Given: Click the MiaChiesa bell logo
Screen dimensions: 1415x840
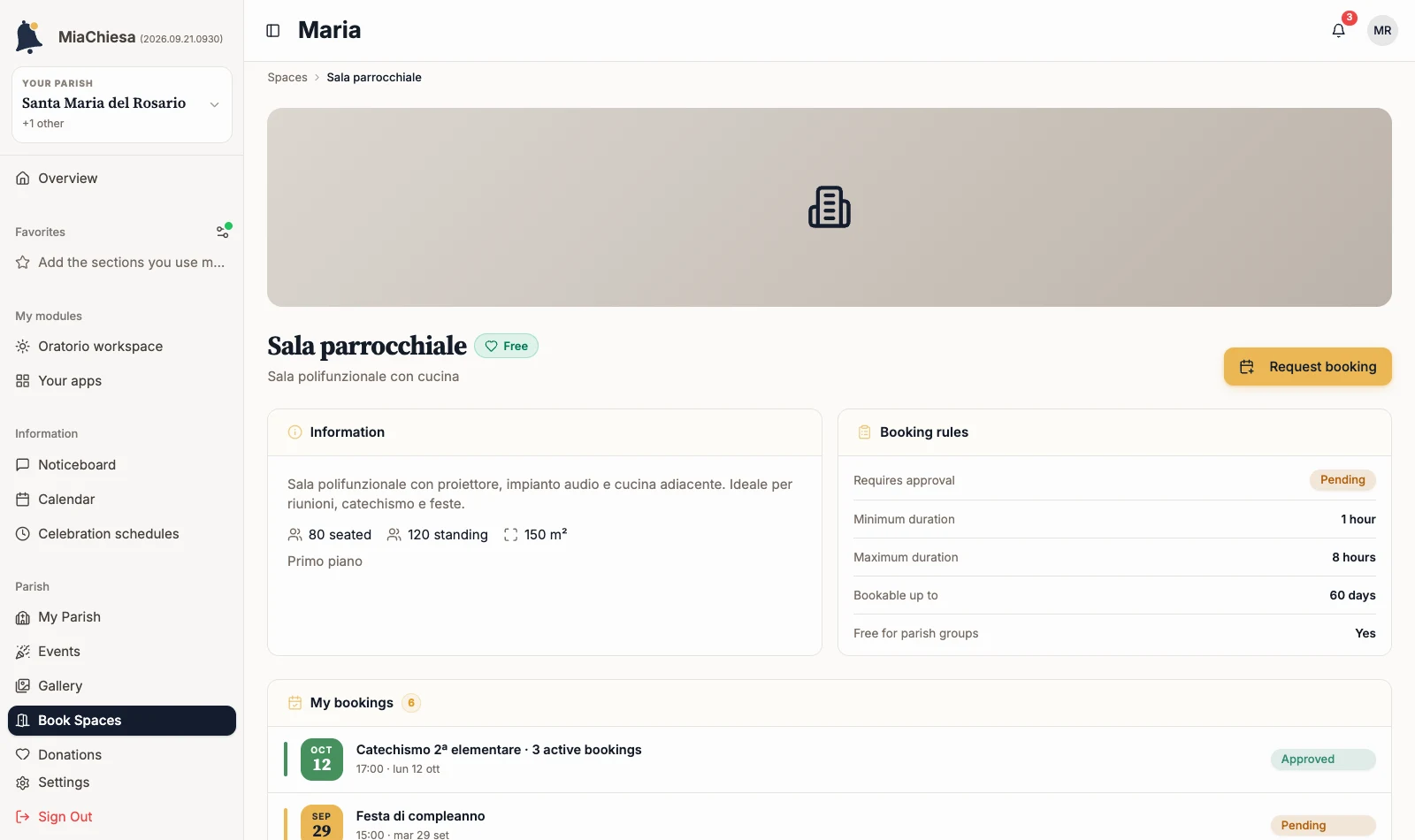Looking at the screenshot, I should 28,37.
